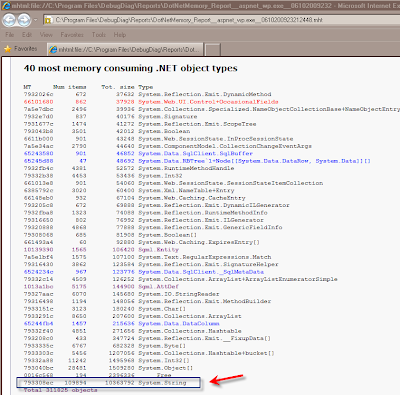This screenshot has width=400, height=395.
Task: Click the Favorites star icon
Action: click(7, 49)
